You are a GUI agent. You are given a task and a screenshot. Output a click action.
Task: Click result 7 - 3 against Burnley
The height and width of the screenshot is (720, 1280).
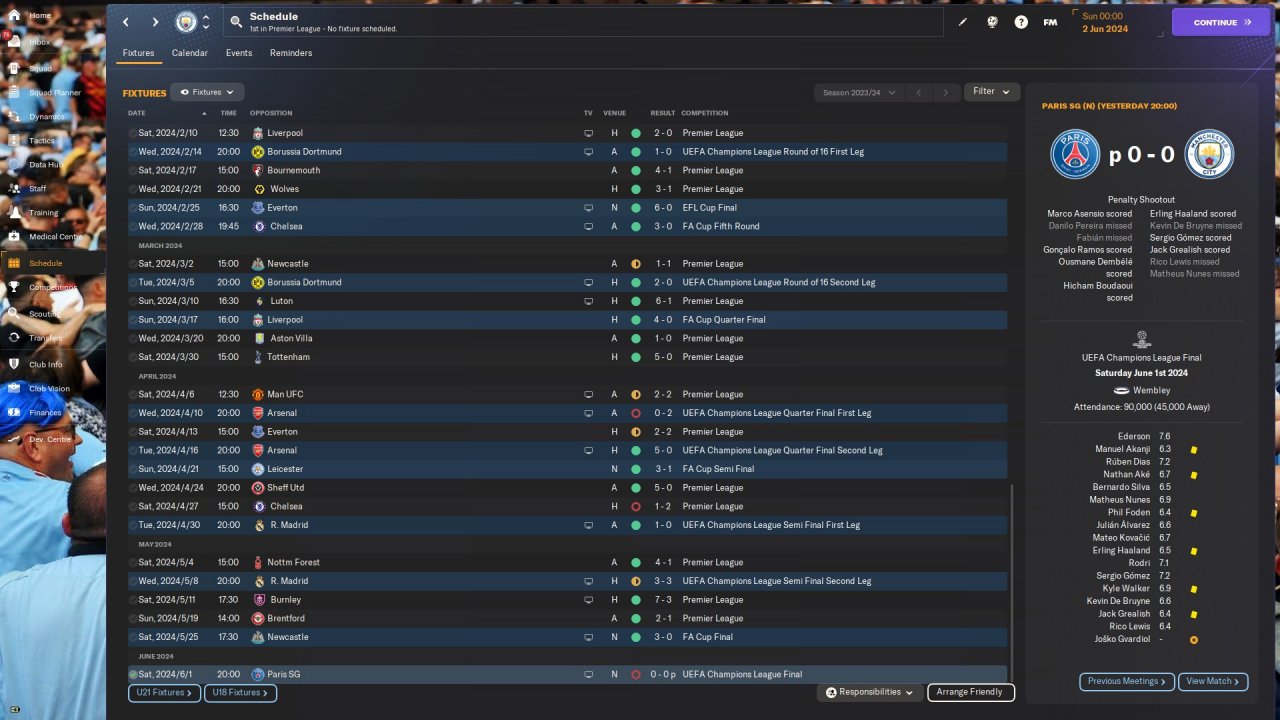click(x=663, y=600)
